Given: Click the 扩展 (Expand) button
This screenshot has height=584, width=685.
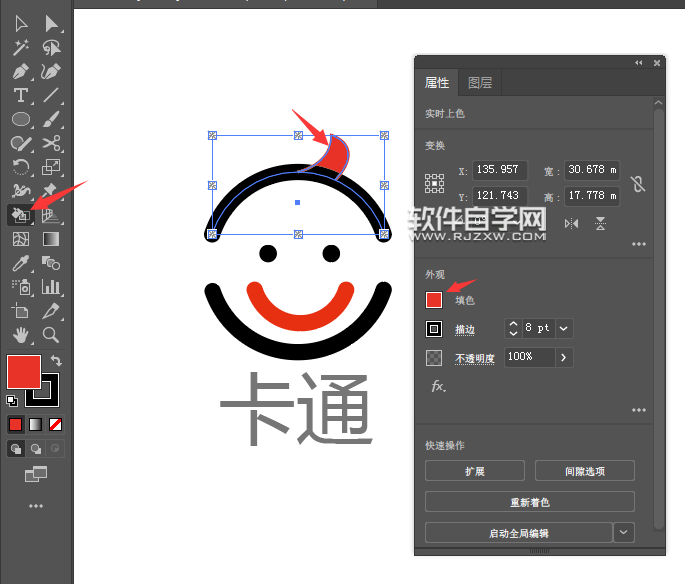Looking at the screenshot, I should (475, 471).
